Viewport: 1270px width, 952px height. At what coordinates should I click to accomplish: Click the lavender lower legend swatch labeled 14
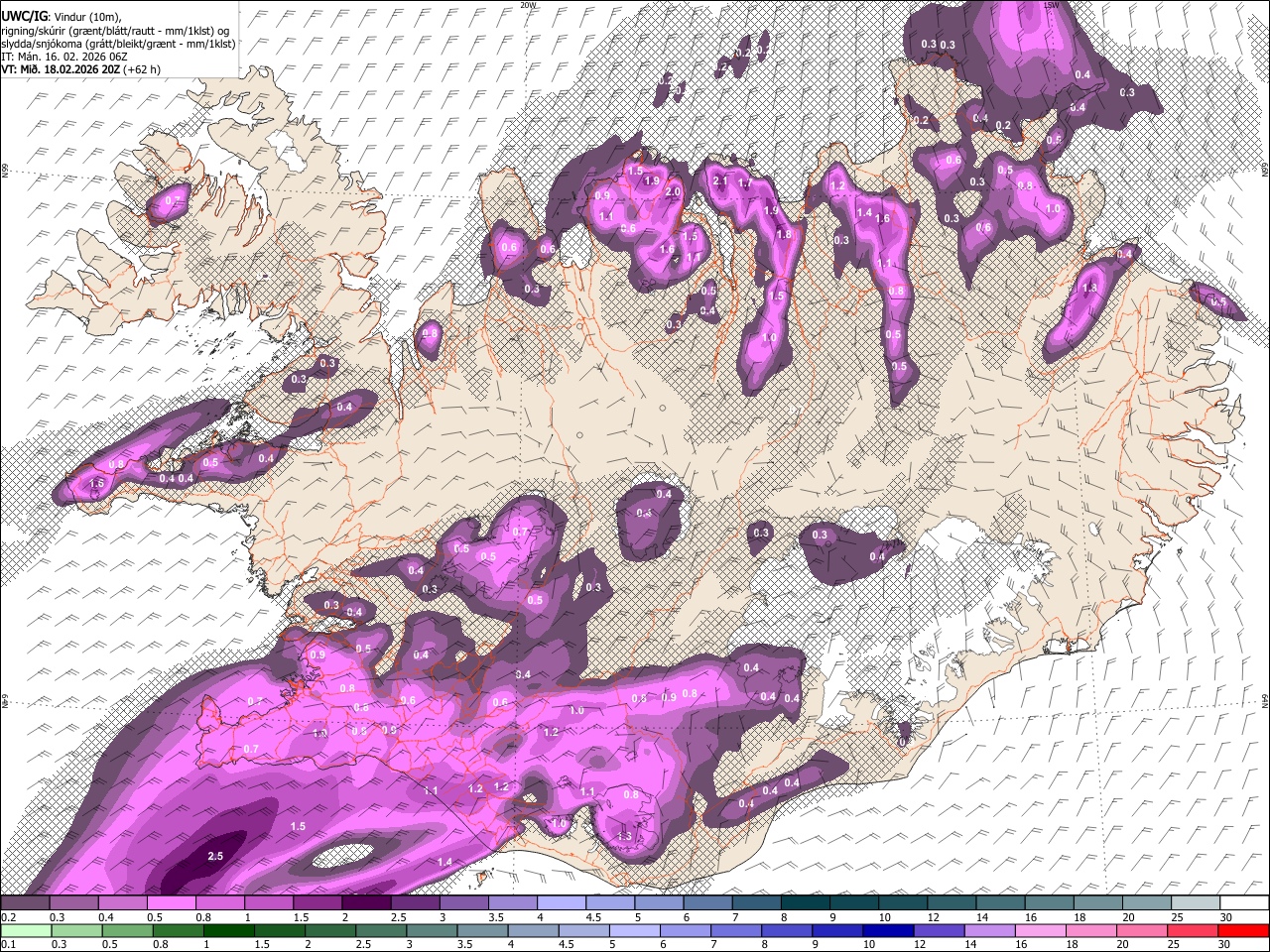(x=990, y=930)
